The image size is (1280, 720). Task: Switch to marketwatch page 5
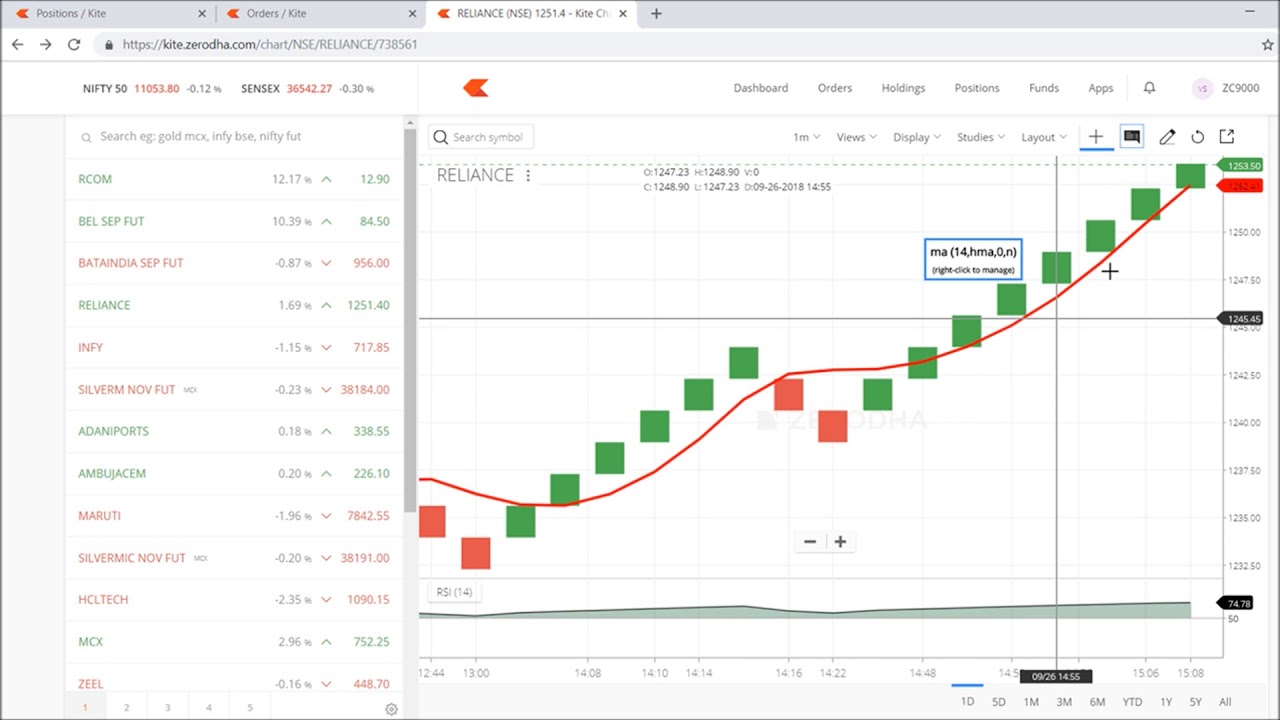(250, 708)
